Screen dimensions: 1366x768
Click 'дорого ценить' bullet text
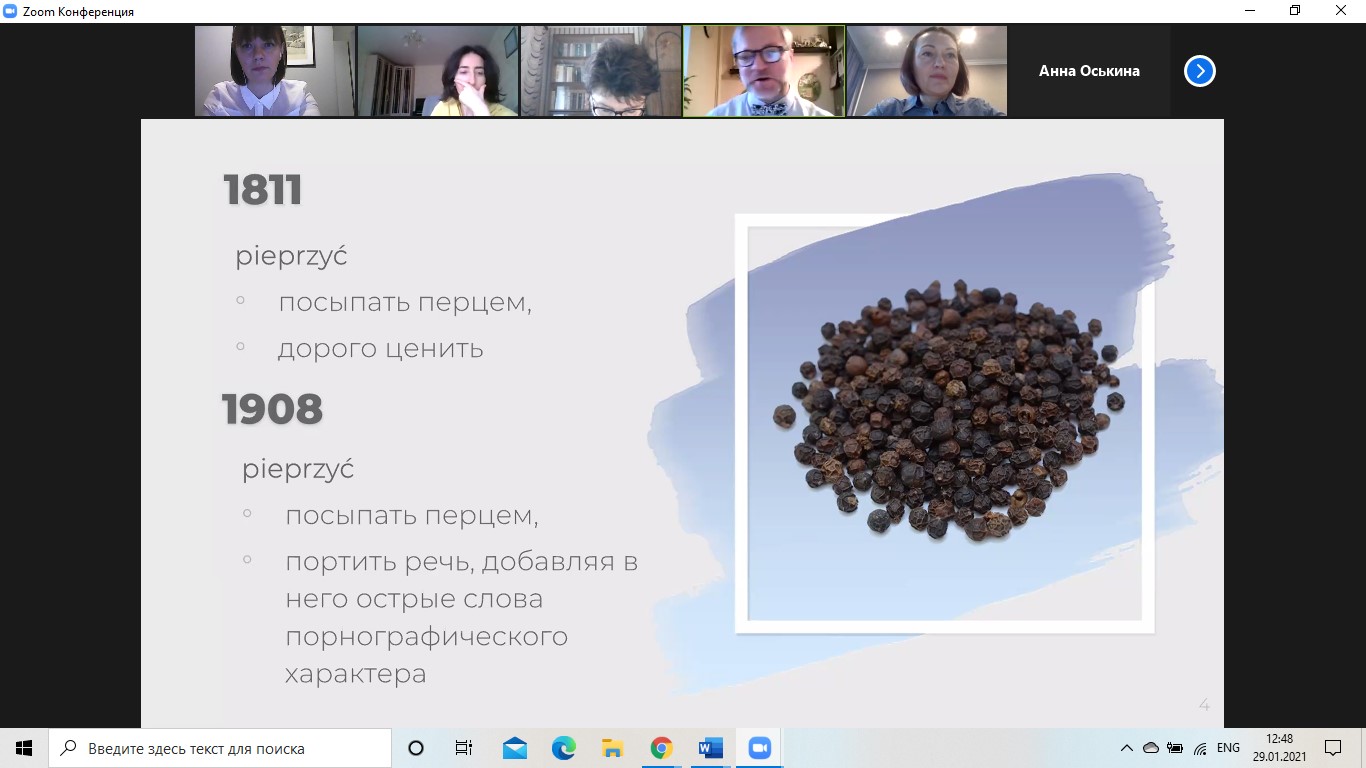[380, 348]
